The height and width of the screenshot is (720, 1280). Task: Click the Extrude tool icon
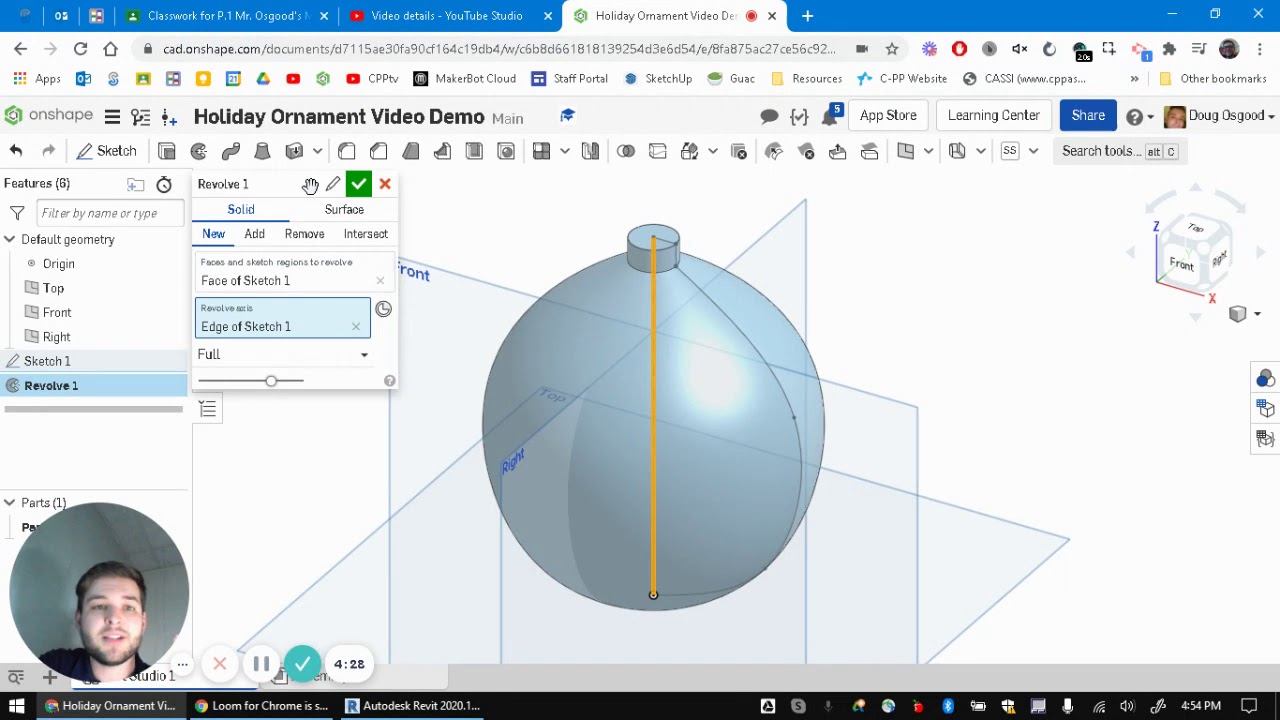pyautogui.click(x=167, y=151)
